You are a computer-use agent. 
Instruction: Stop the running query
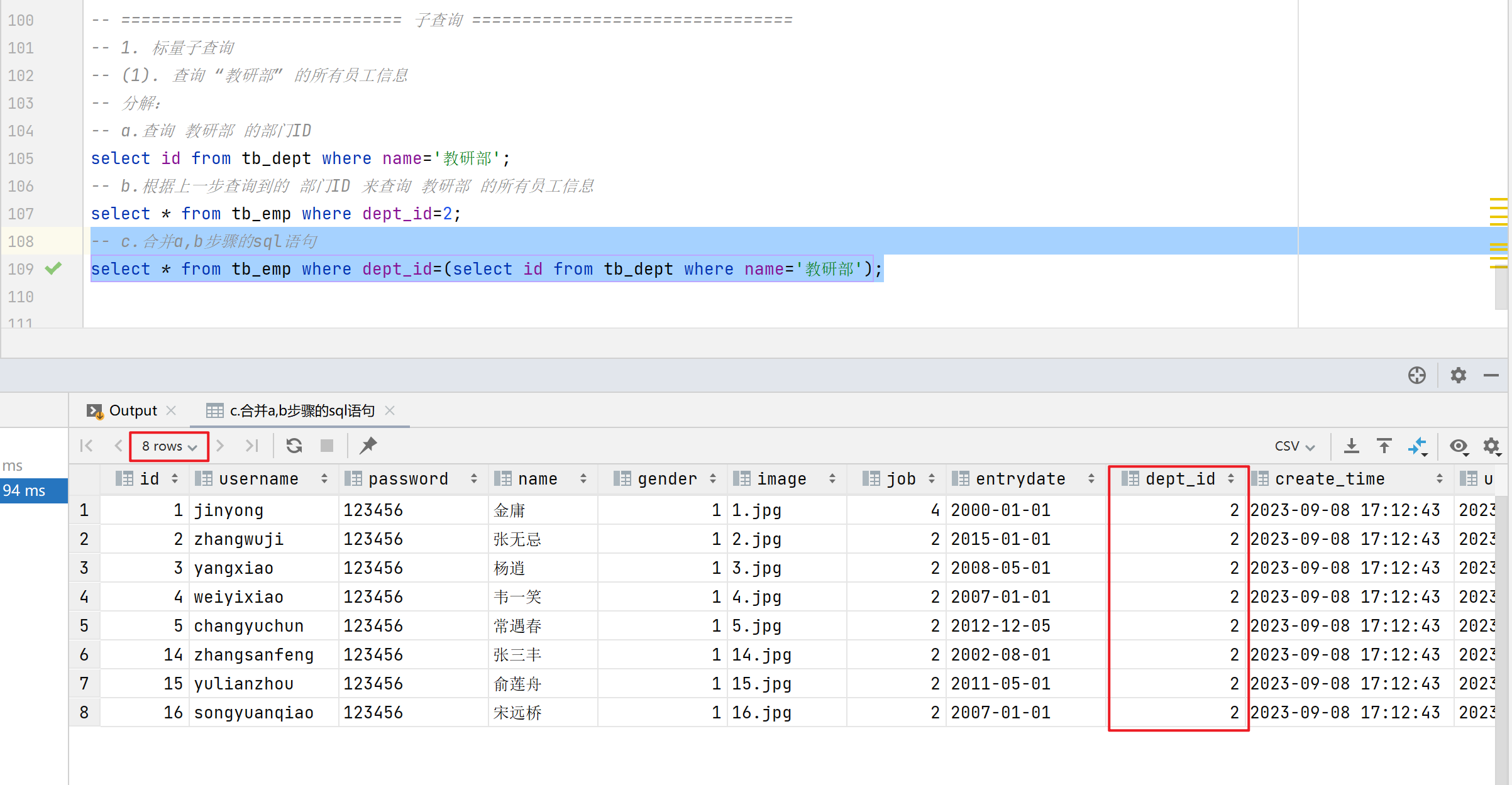327,446
